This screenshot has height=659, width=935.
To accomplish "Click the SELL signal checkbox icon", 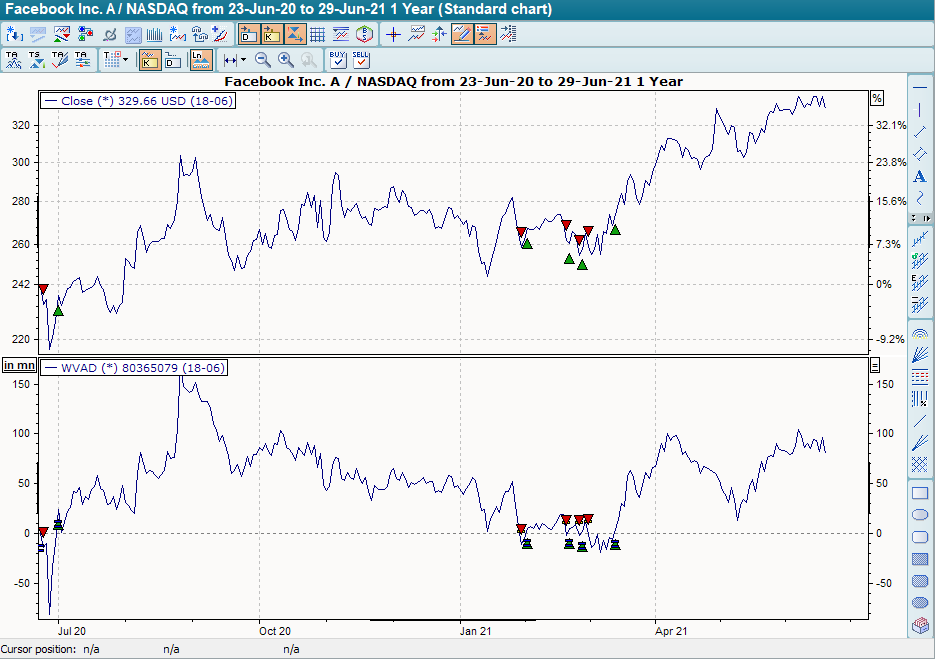I will click(x=361, y=59).
